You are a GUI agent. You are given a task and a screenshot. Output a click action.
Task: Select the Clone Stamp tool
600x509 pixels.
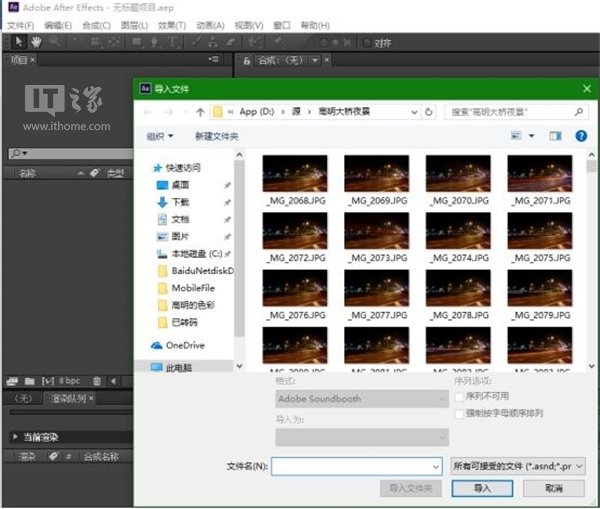click(213, 42)
